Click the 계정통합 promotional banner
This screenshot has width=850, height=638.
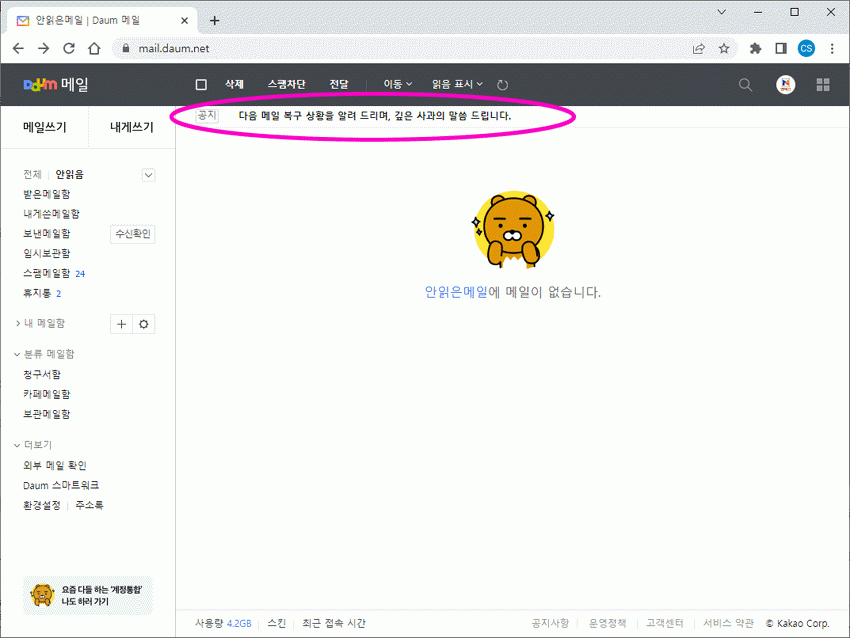pos(88,595)
